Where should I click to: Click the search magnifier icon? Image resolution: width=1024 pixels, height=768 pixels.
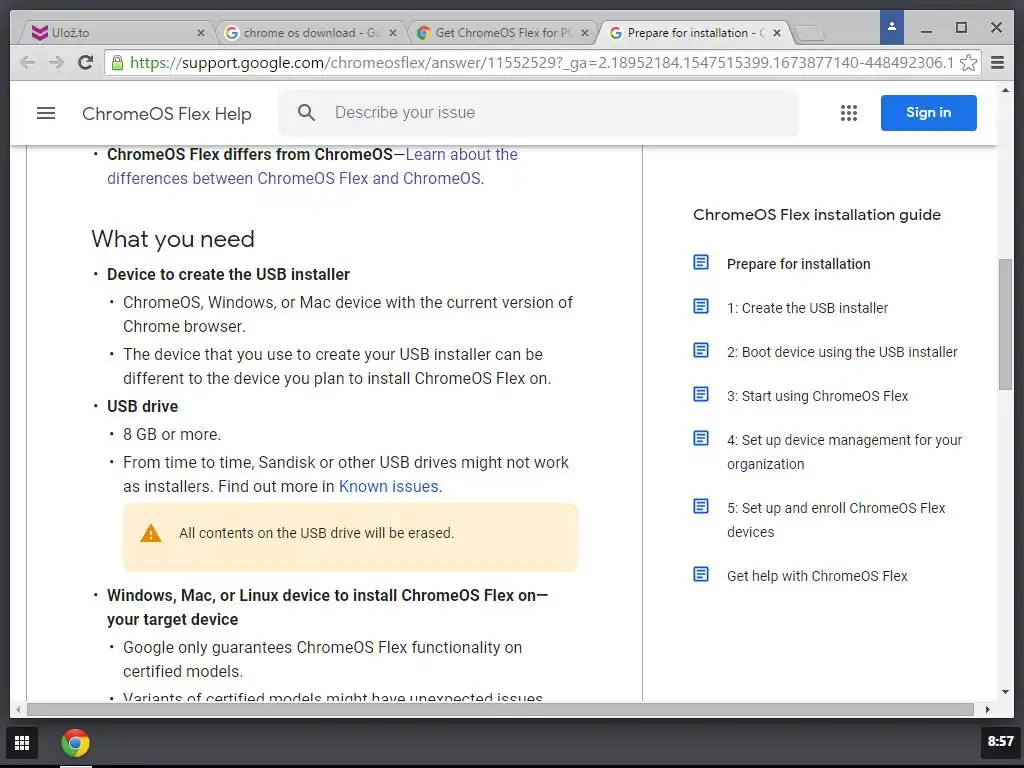306,112
